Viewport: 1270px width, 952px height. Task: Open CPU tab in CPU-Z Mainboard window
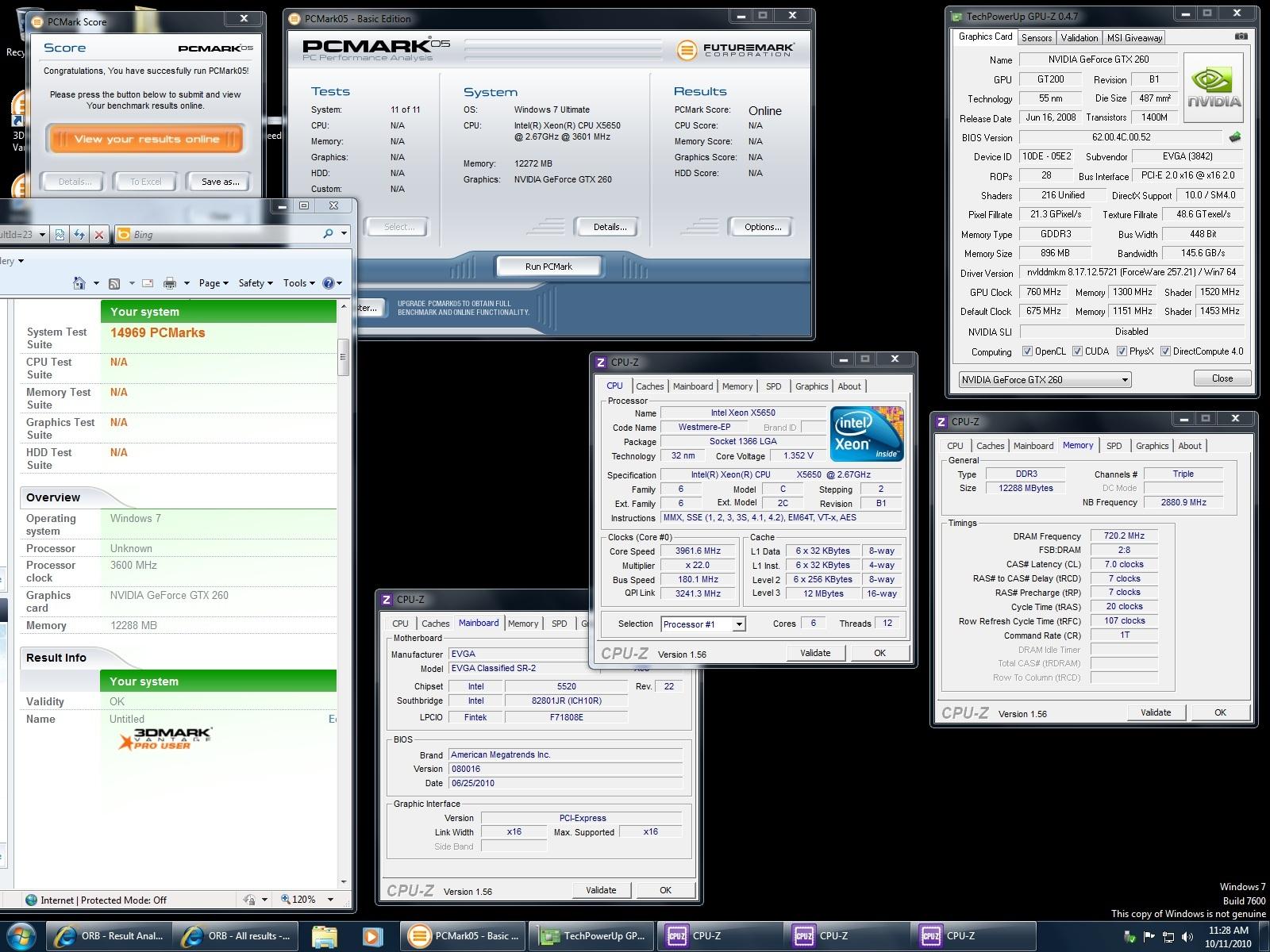coord(400,624)
